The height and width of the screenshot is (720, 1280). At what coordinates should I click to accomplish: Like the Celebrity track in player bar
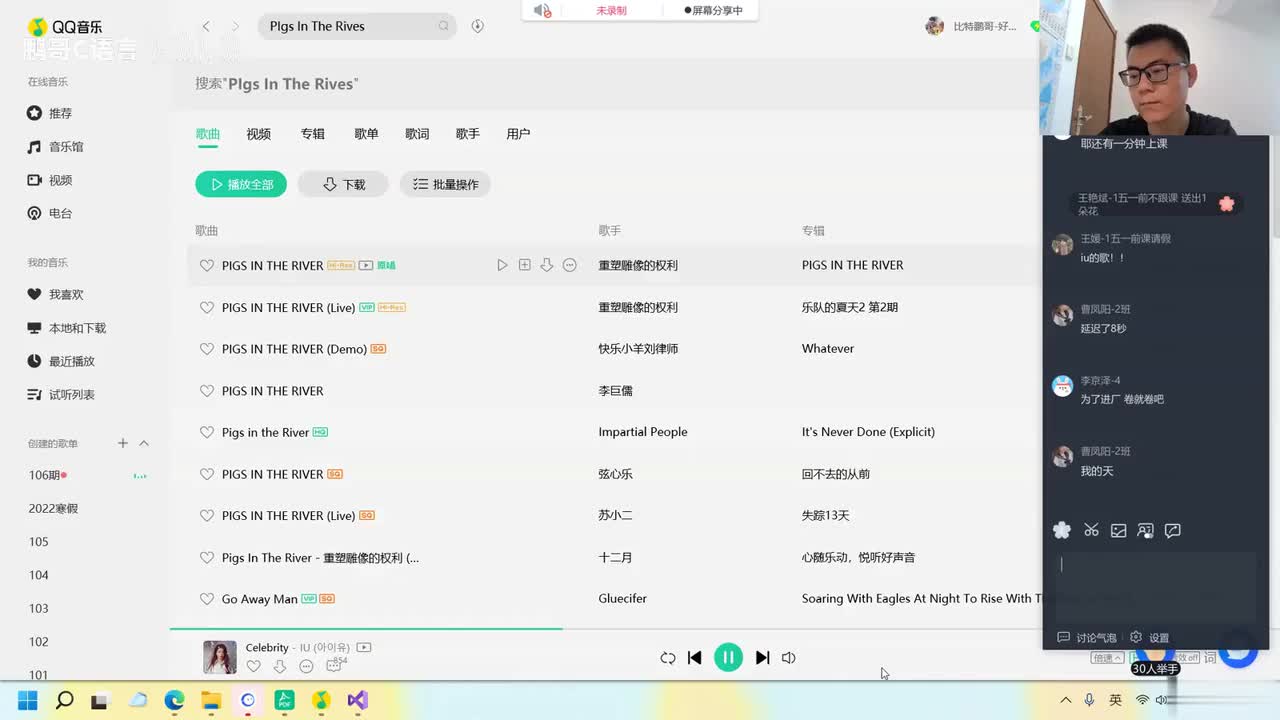click(x=254, y=666)
